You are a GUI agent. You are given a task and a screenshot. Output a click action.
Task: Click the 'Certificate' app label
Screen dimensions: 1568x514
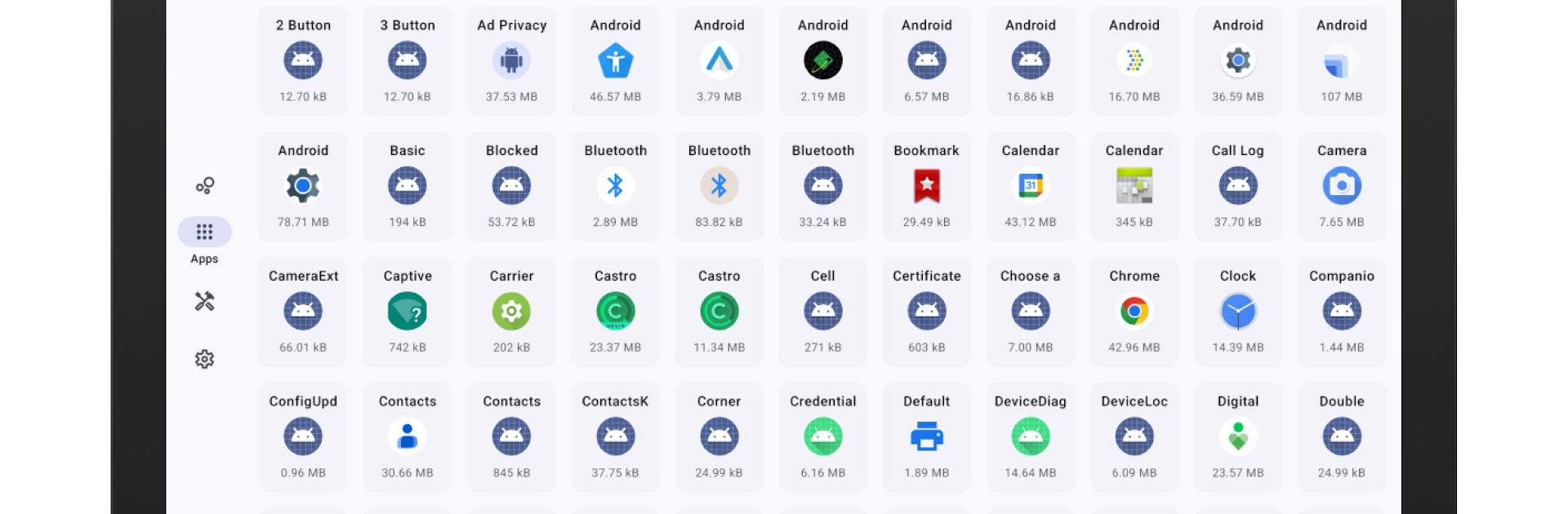pos(927,276)
